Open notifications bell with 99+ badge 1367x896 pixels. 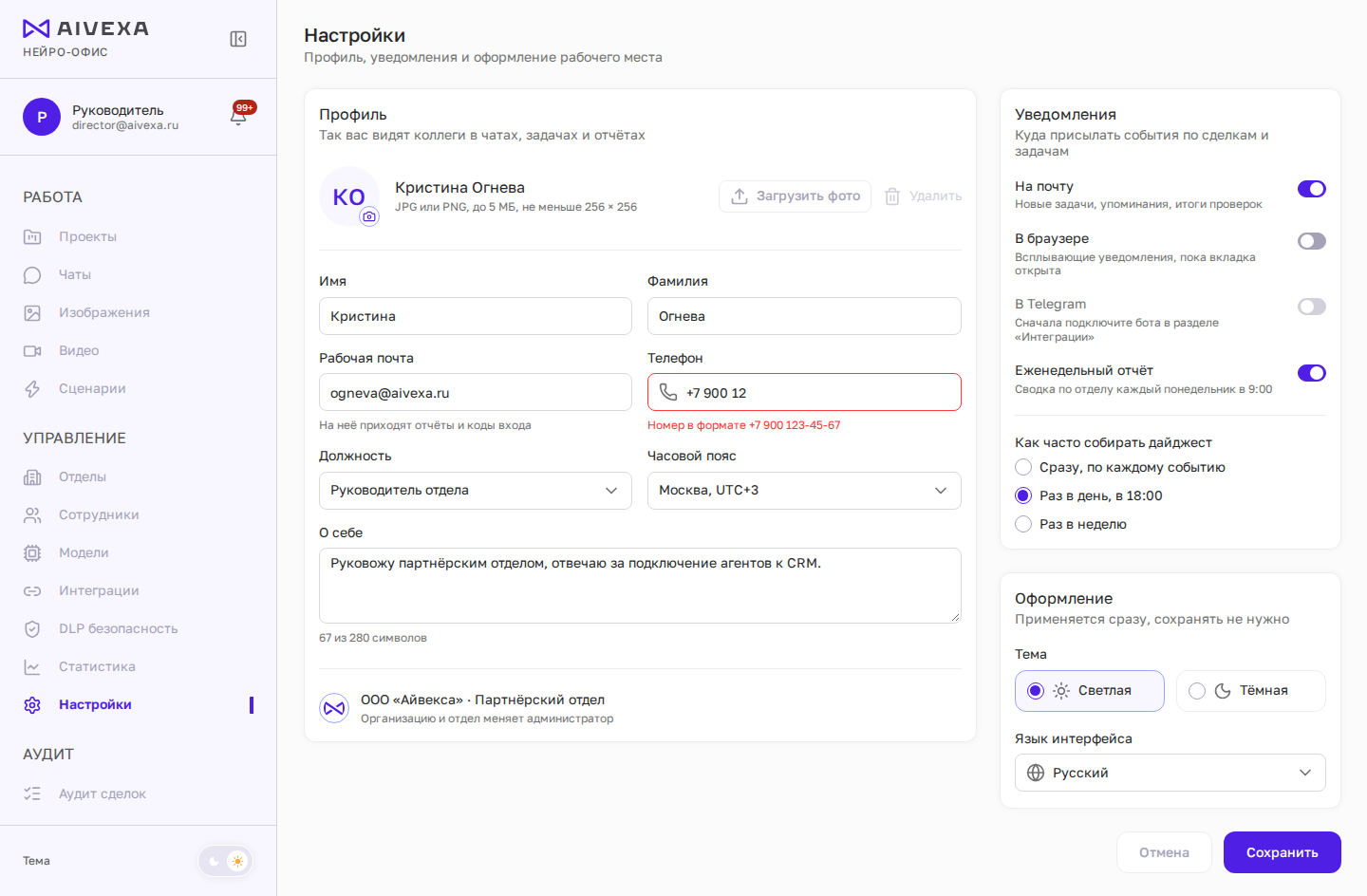click(239, 115)
